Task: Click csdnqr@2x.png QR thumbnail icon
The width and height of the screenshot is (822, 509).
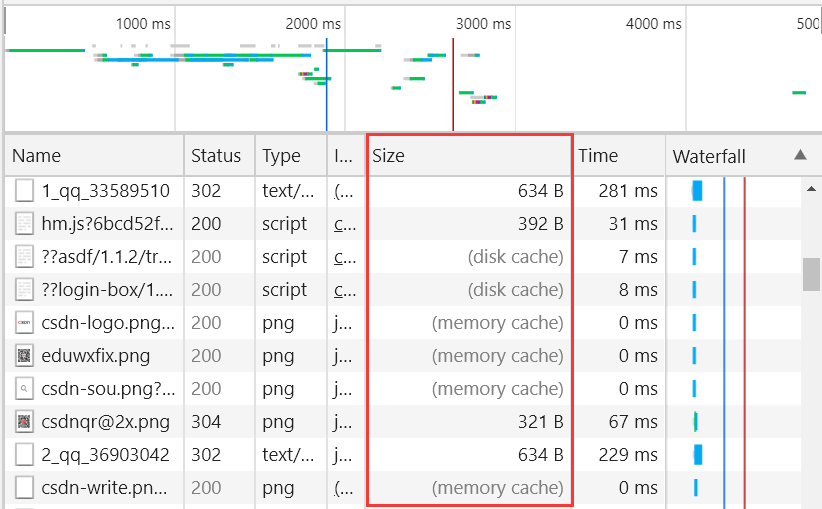Action: 24,422
